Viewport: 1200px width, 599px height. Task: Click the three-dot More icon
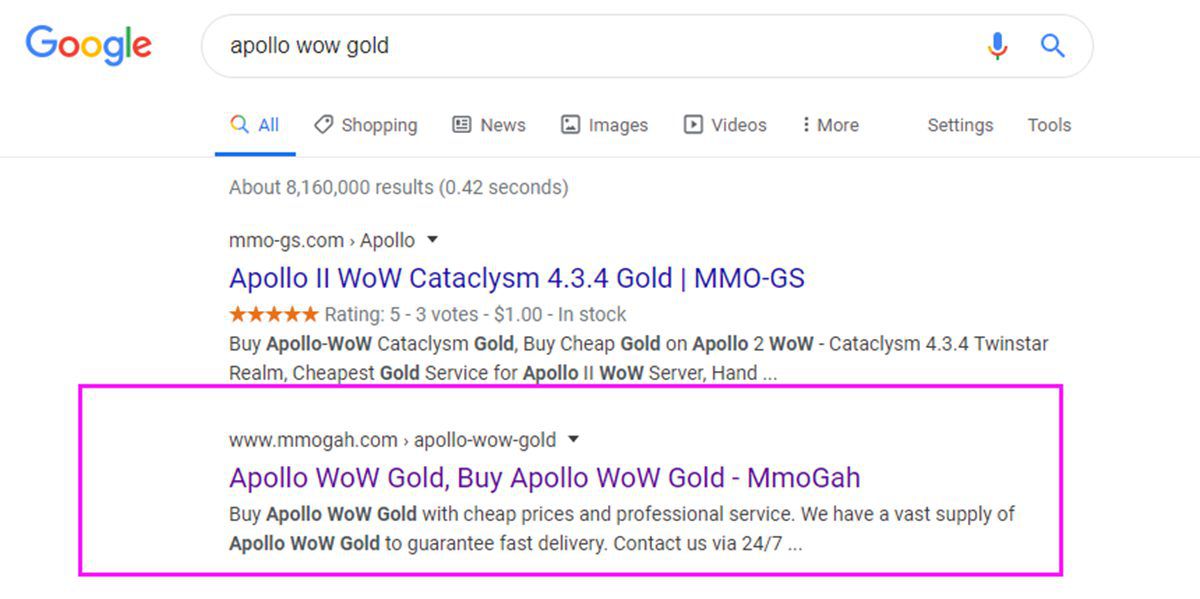805,125
